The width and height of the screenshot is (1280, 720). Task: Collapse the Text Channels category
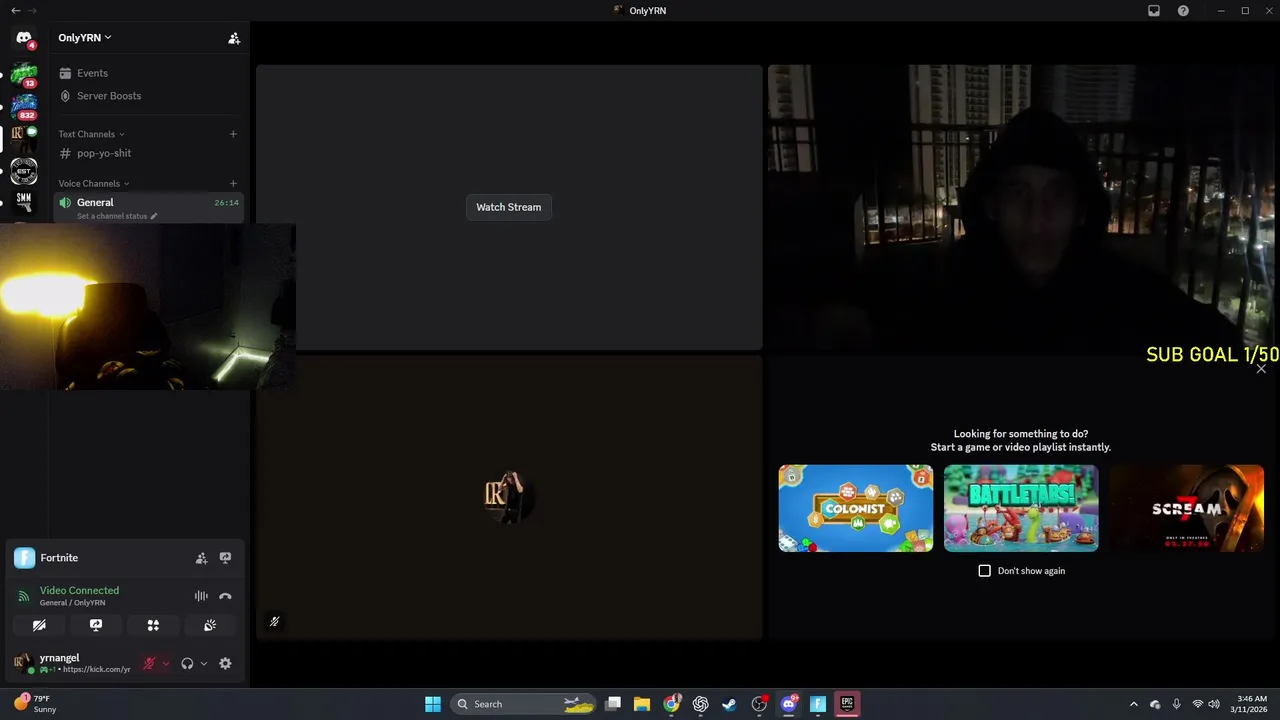91,134
